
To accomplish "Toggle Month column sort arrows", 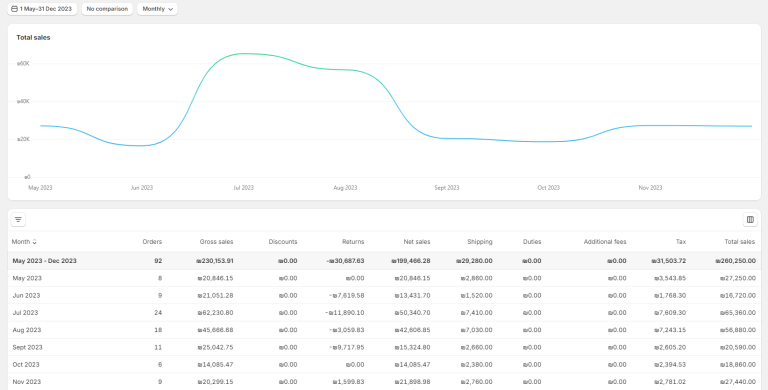I will (x=34, y=242).
